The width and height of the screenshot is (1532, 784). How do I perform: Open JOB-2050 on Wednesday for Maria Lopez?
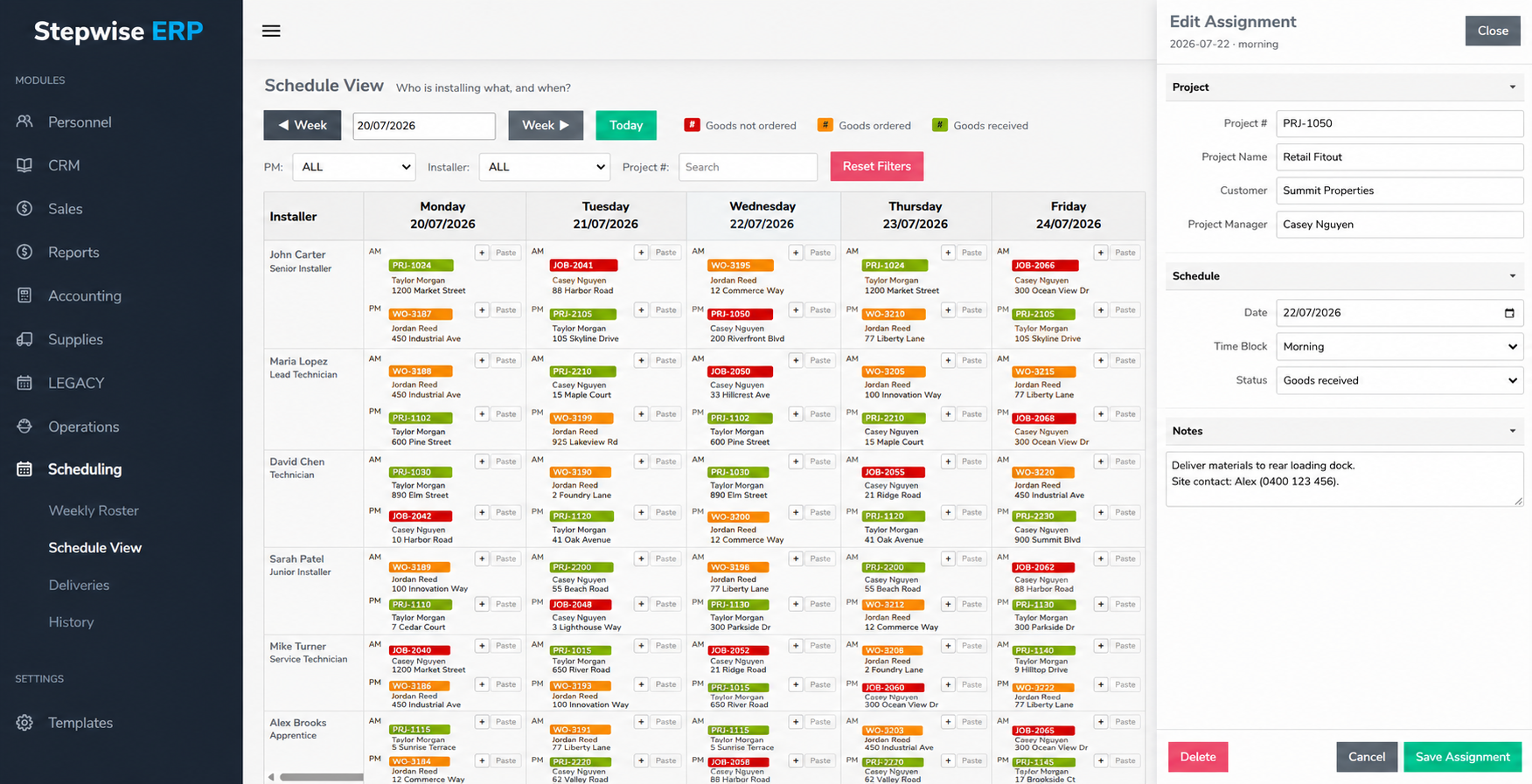pos(740,371)
